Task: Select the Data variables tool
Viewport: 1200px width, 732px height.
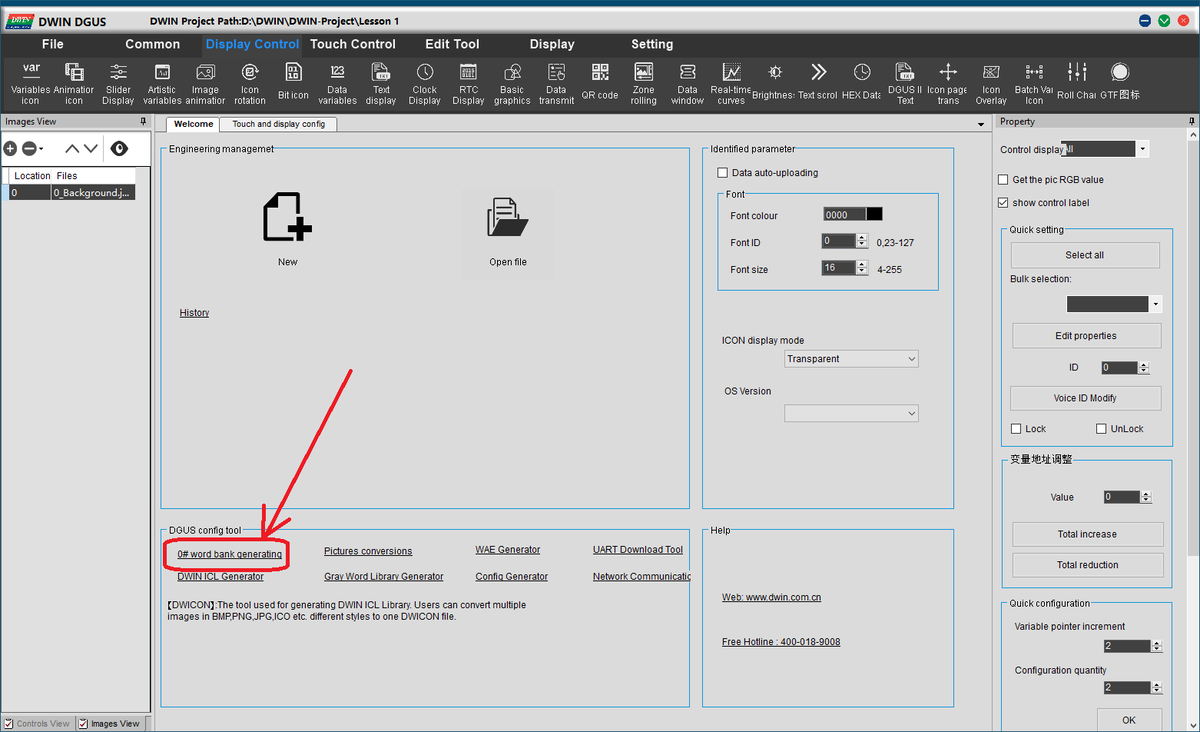Action: point(337,82)
